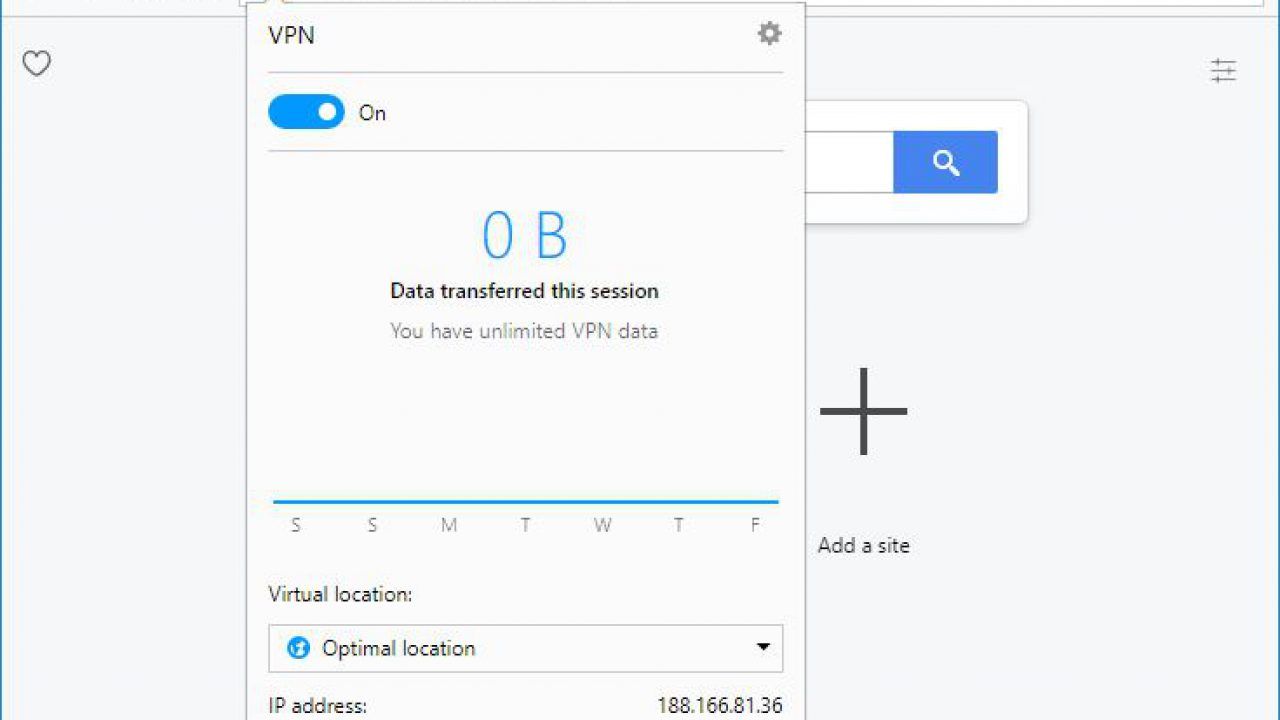Open the Optimal location combo box
This screenshot has width=1280, height=720.
click(525, 648)
